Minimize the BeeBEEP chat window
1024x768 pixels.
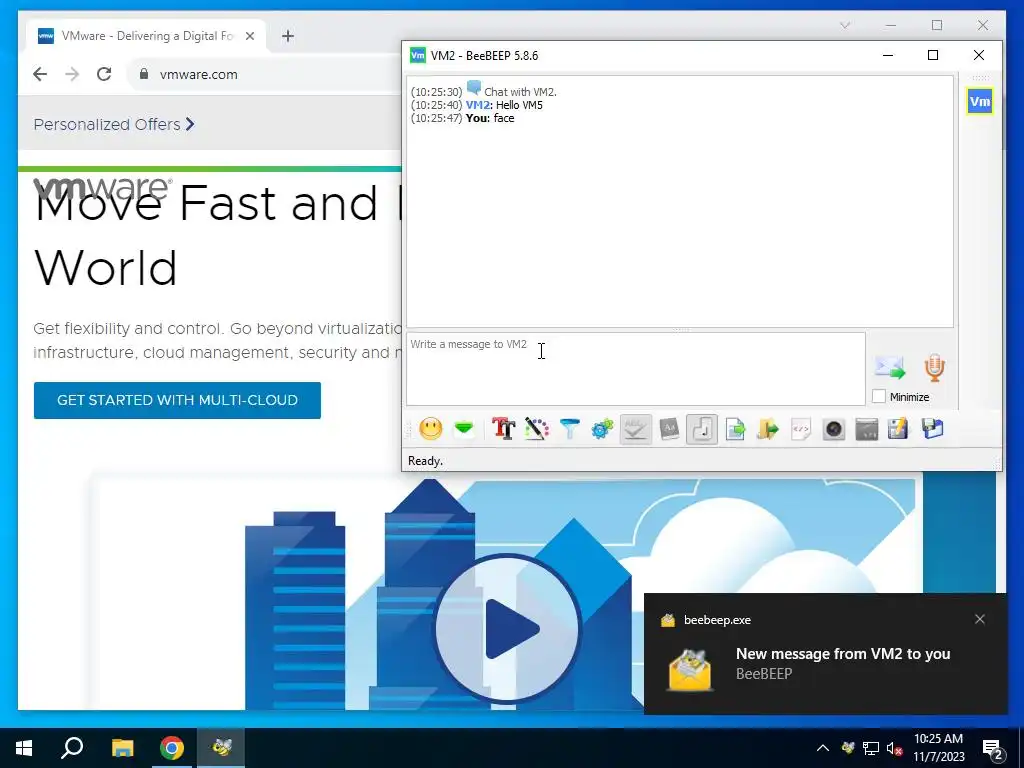[888, 56]
